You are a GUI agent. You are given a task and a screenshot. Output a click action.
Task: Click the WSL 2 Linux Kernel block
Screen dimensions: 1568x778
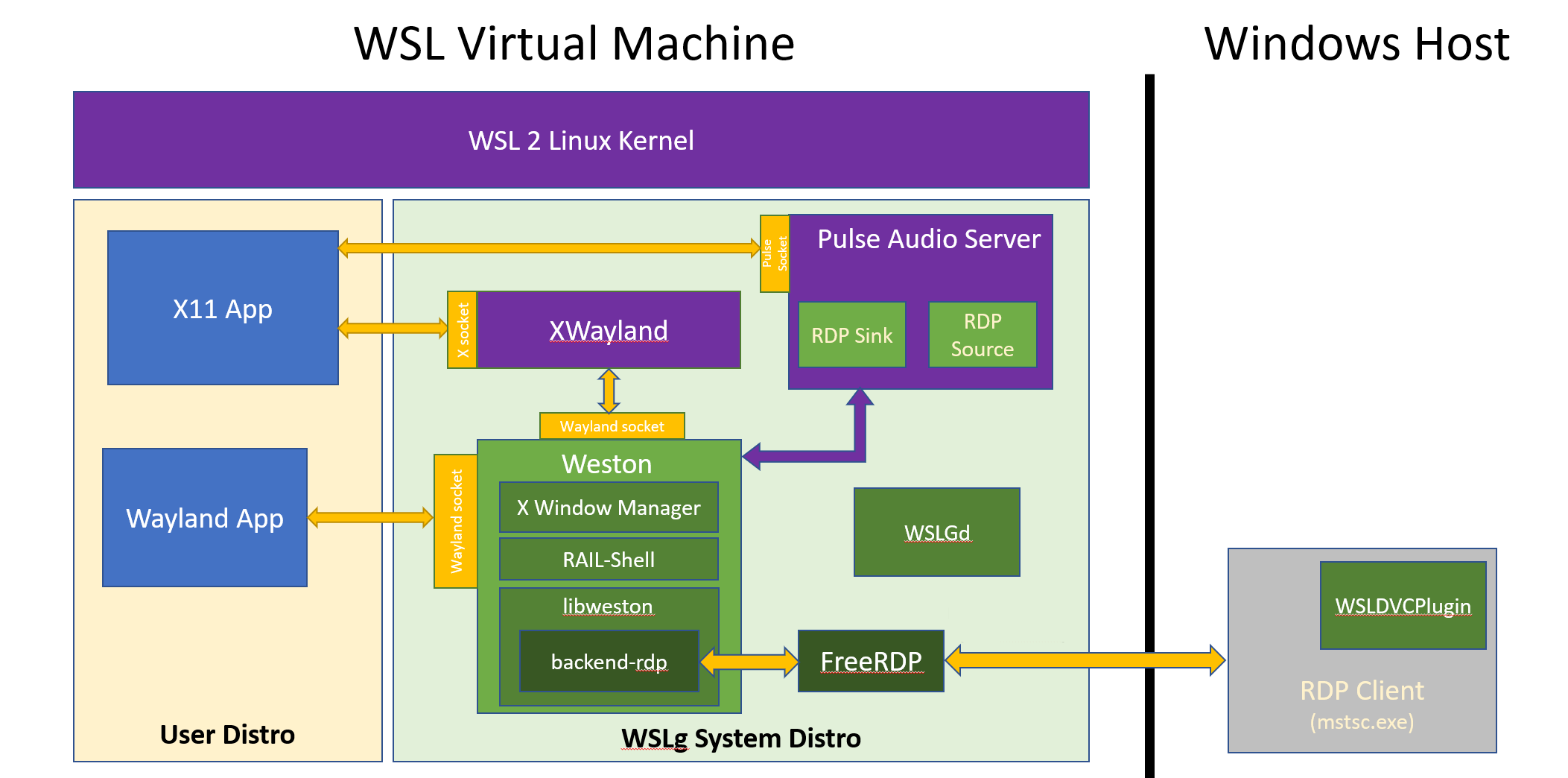pos(581,140)
